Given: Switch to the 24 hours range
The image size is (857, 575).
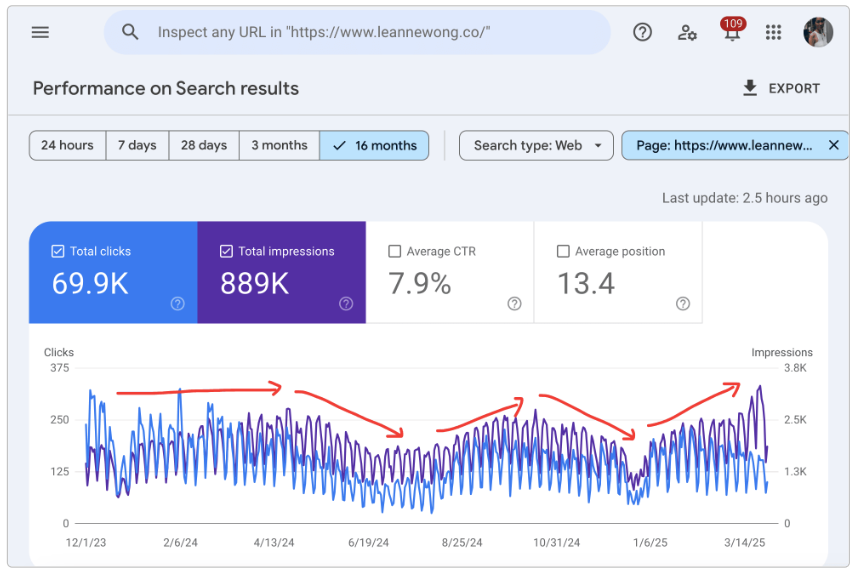Looking at the screenshot, I should tap(67, 146).
